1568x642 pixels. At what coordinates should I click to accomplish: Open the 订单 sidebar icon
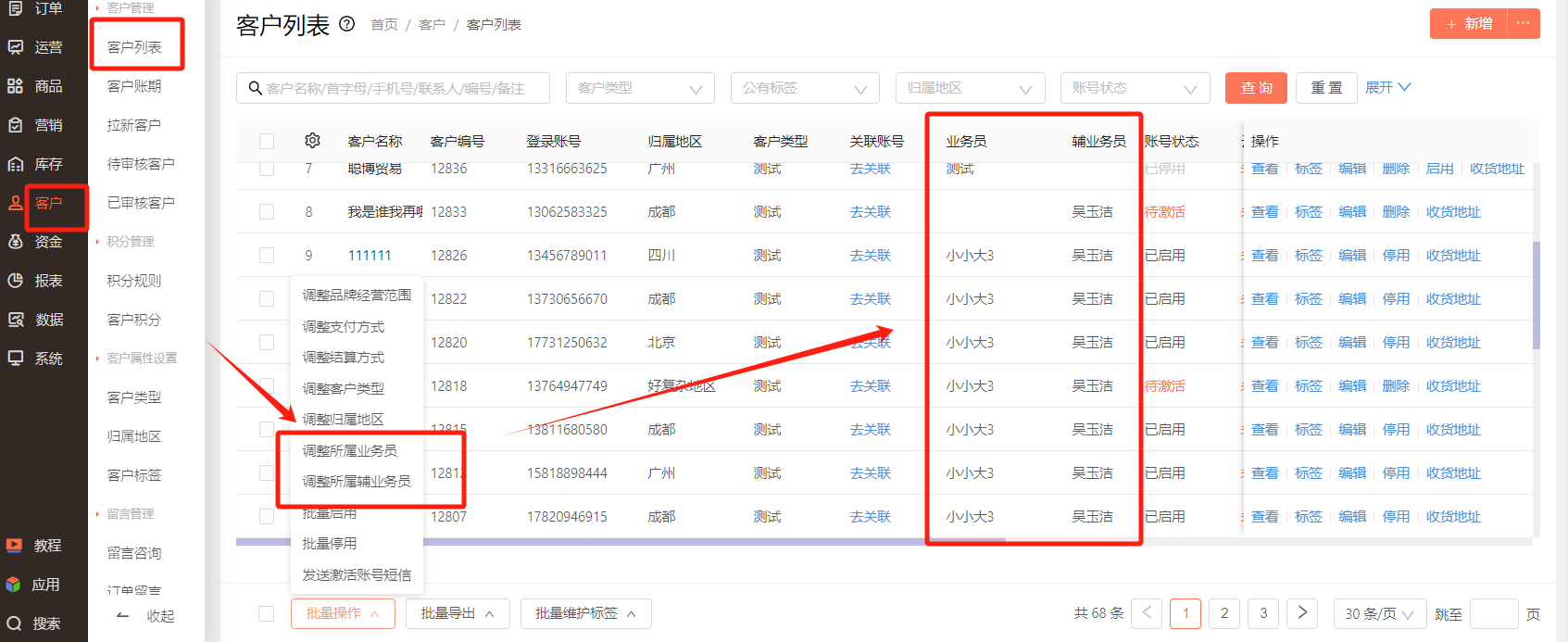[x=16, y=8]
